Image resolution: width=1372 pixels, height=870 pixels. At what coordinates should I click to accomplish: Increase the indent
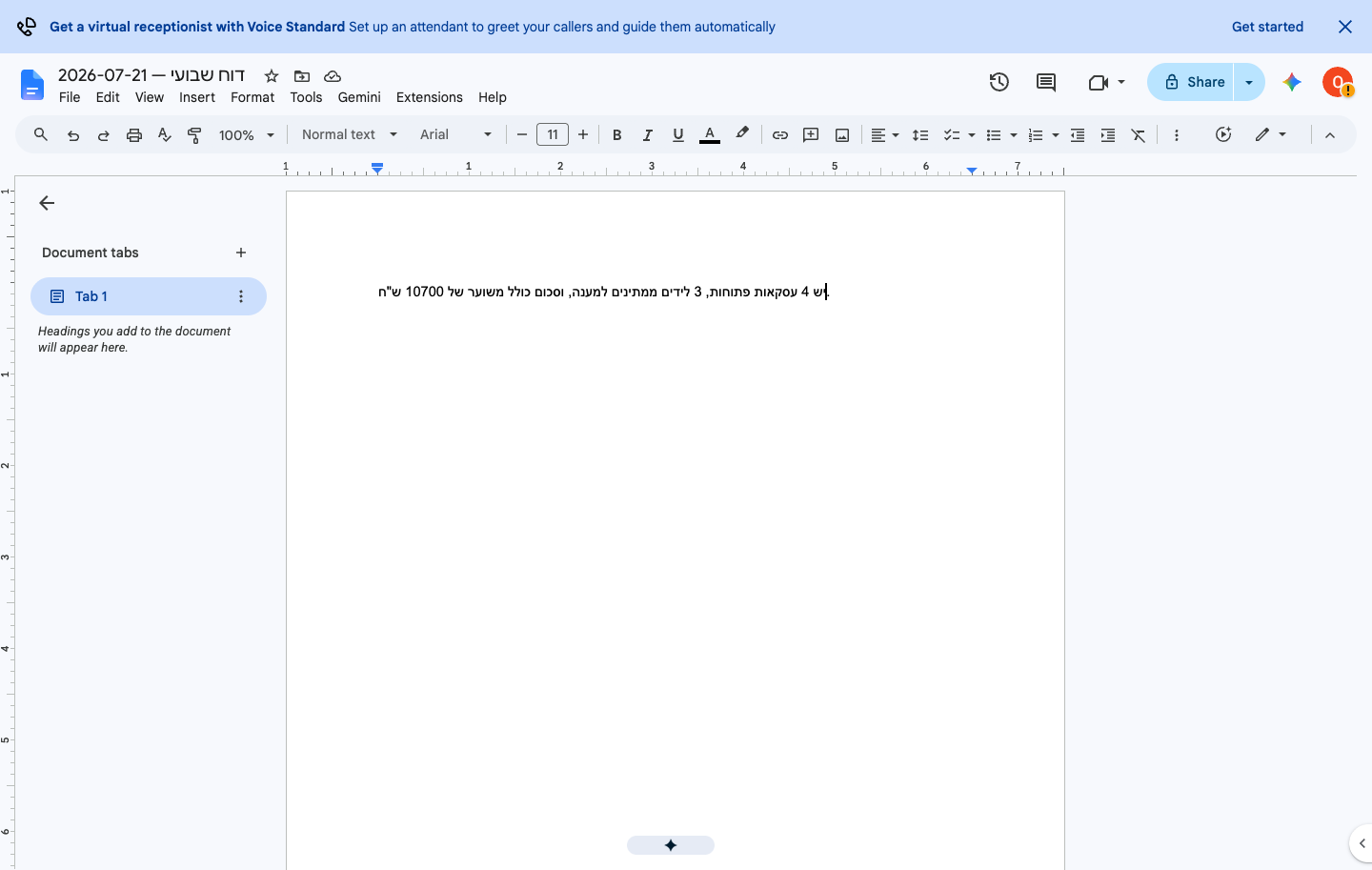tap(1108, 135)
